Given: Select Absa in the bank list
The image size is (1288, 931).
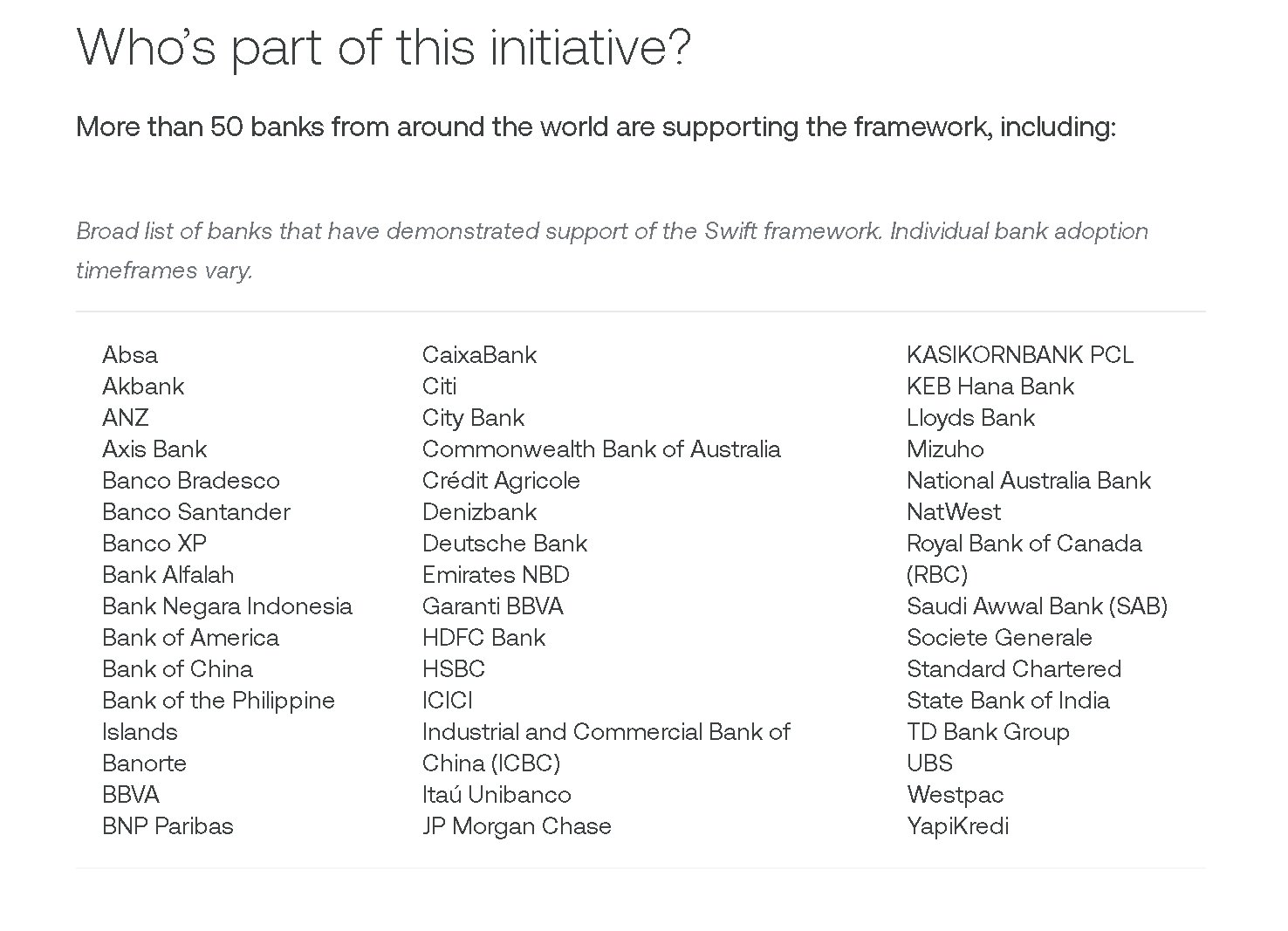Looking at the screenshot, I should pos(130,355).
